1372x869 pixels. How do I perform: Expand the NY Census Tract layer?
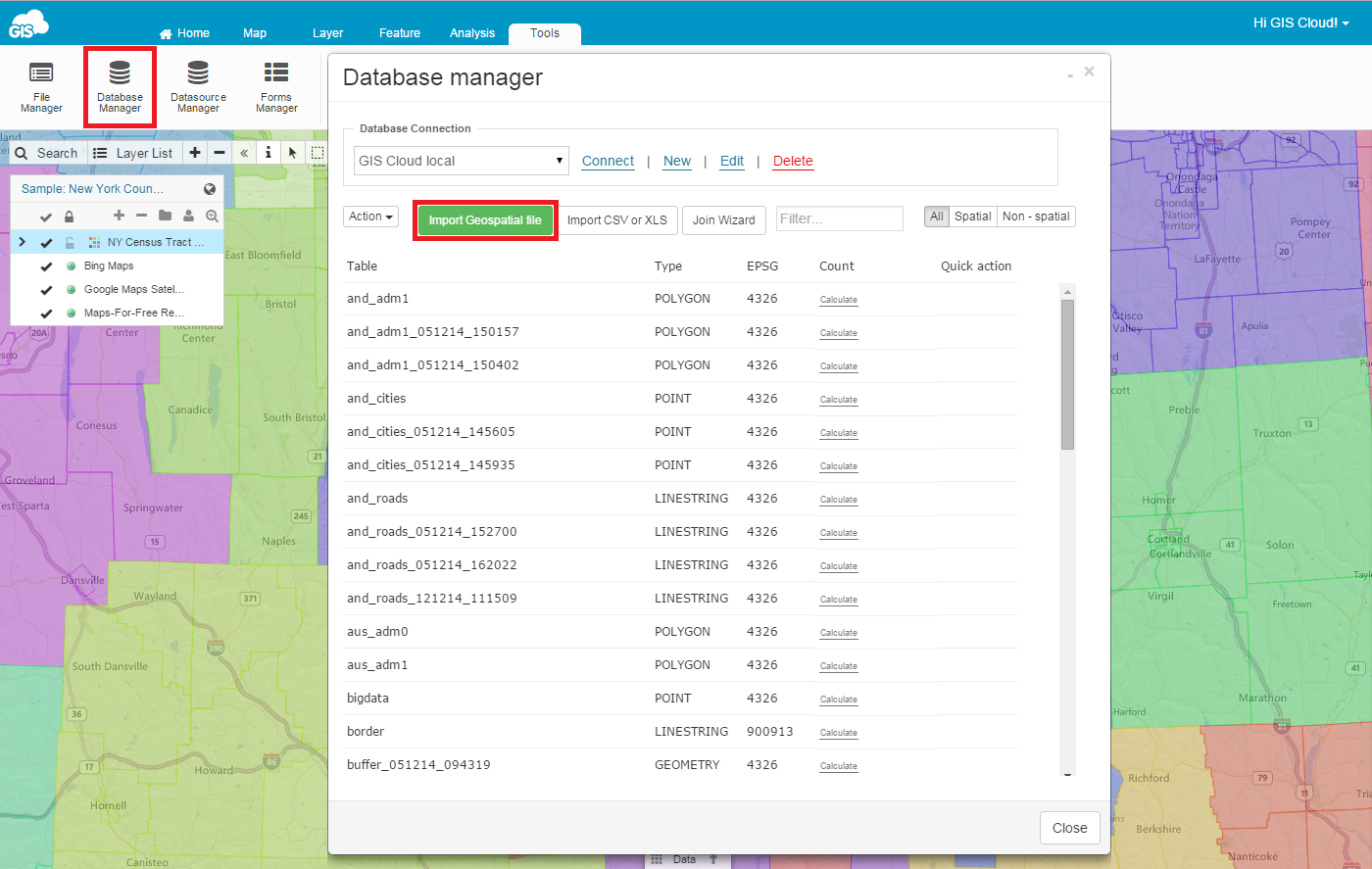(x=22, y=242)
